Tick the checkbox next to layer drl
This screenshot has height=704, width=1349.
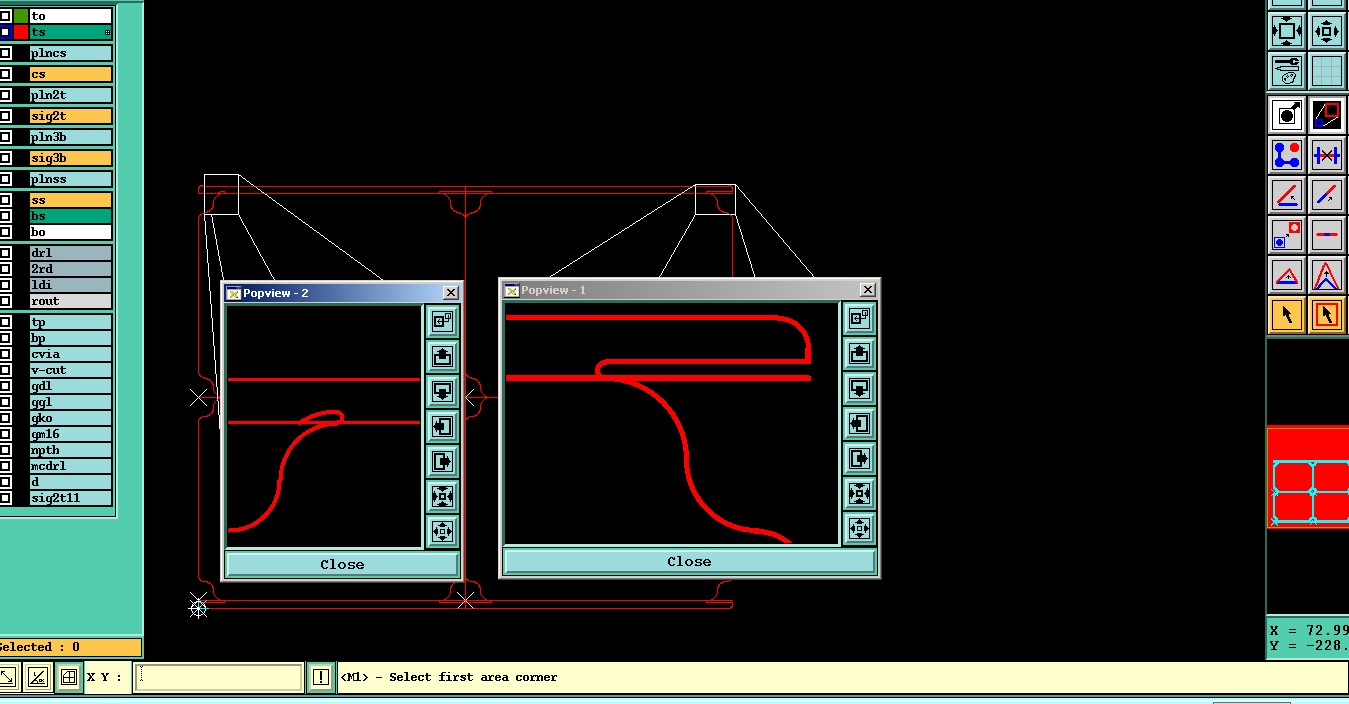[5, 253]
